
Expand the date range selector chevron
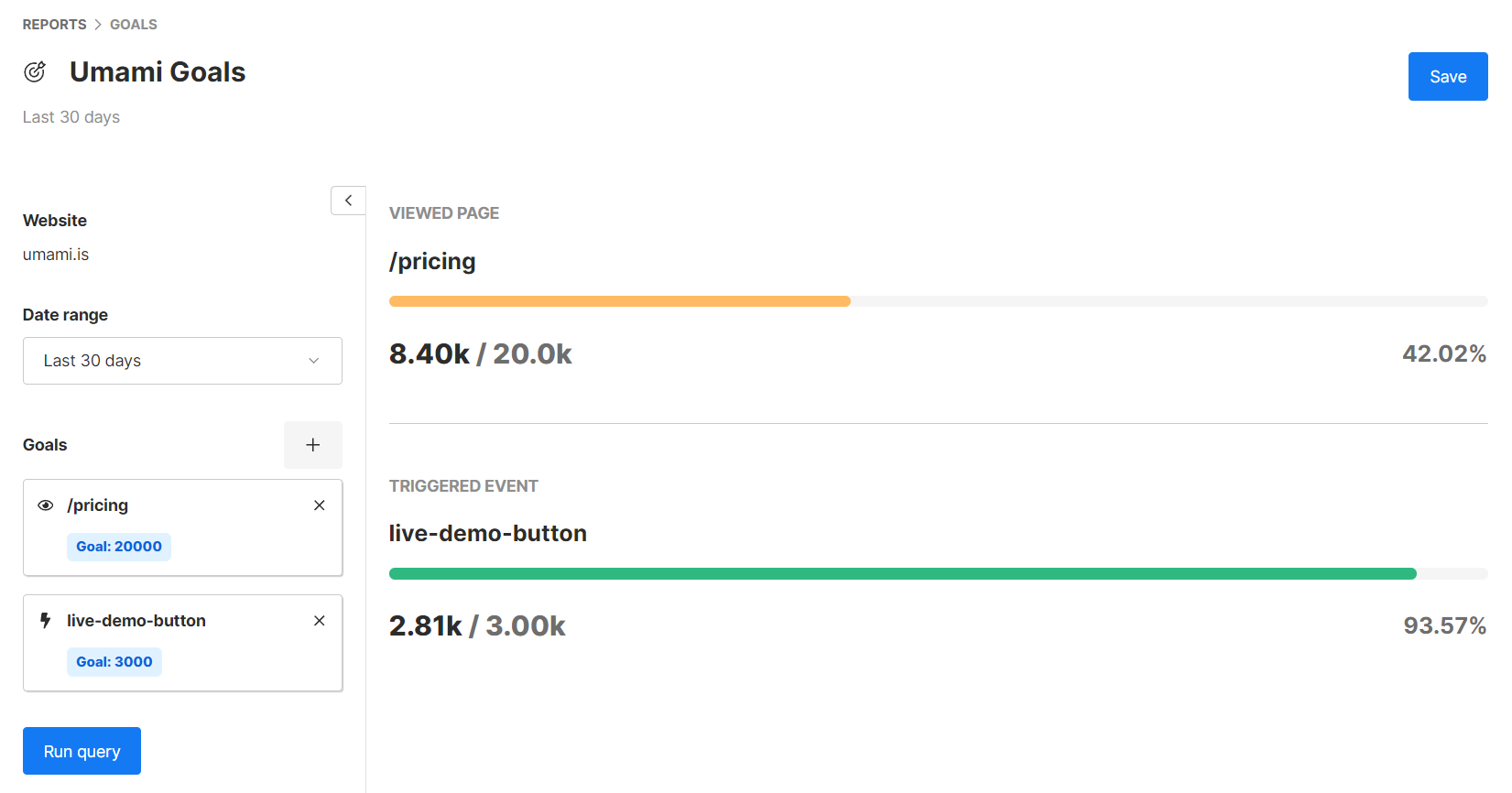(x=314, y=361)
